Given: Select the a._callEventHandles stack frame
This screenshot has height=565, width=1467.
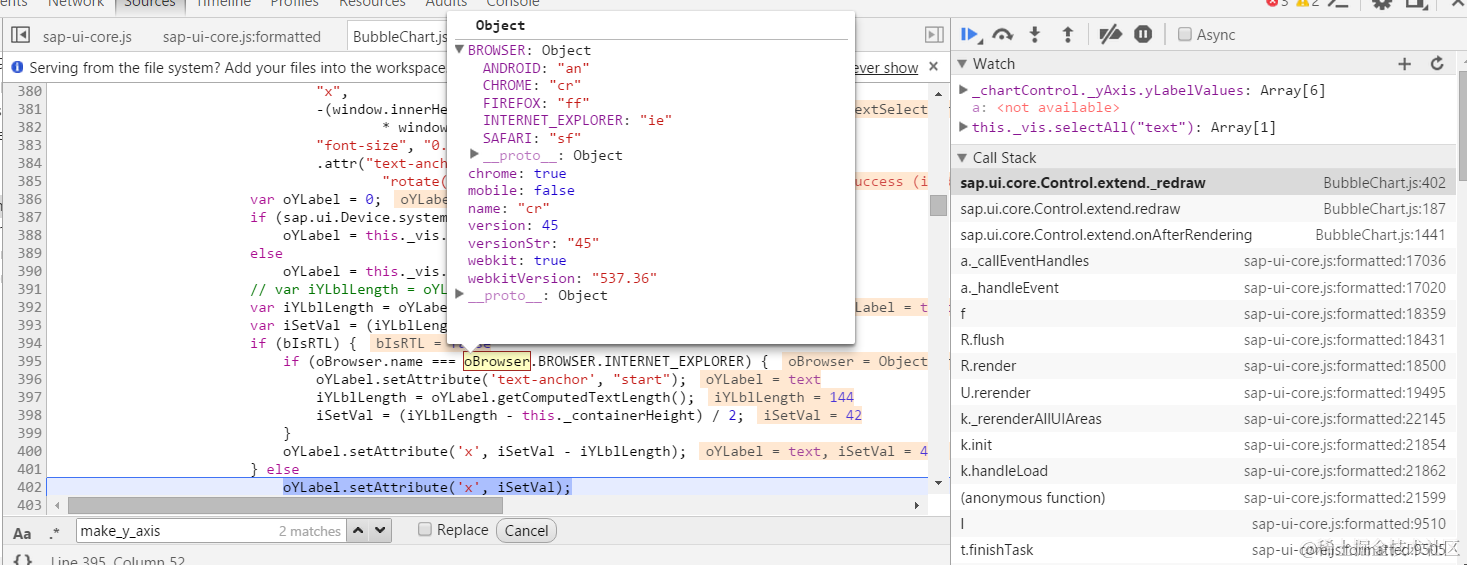Looking at the screenshot, I should [x=1203, y=261].
